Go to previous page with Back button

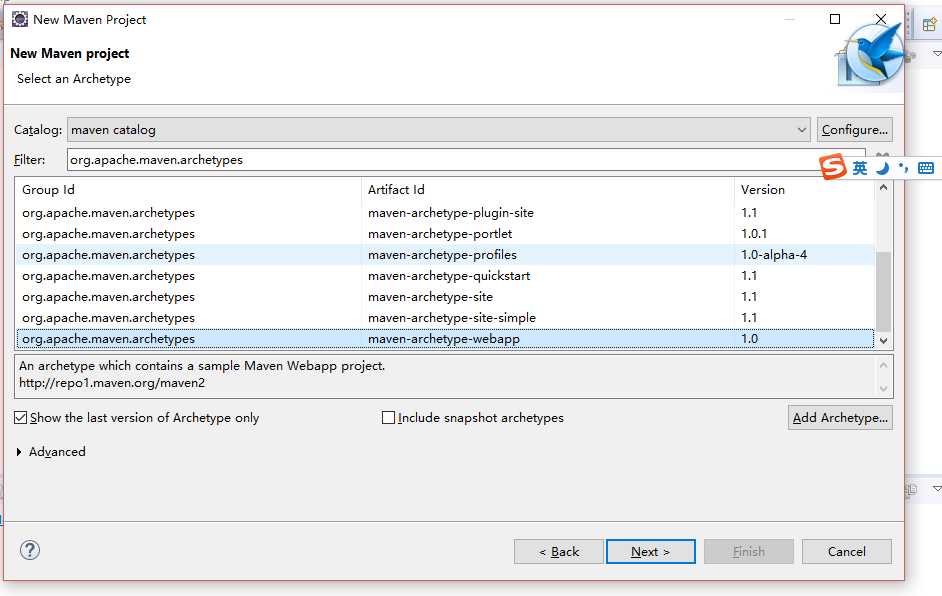tap(559, 552)
